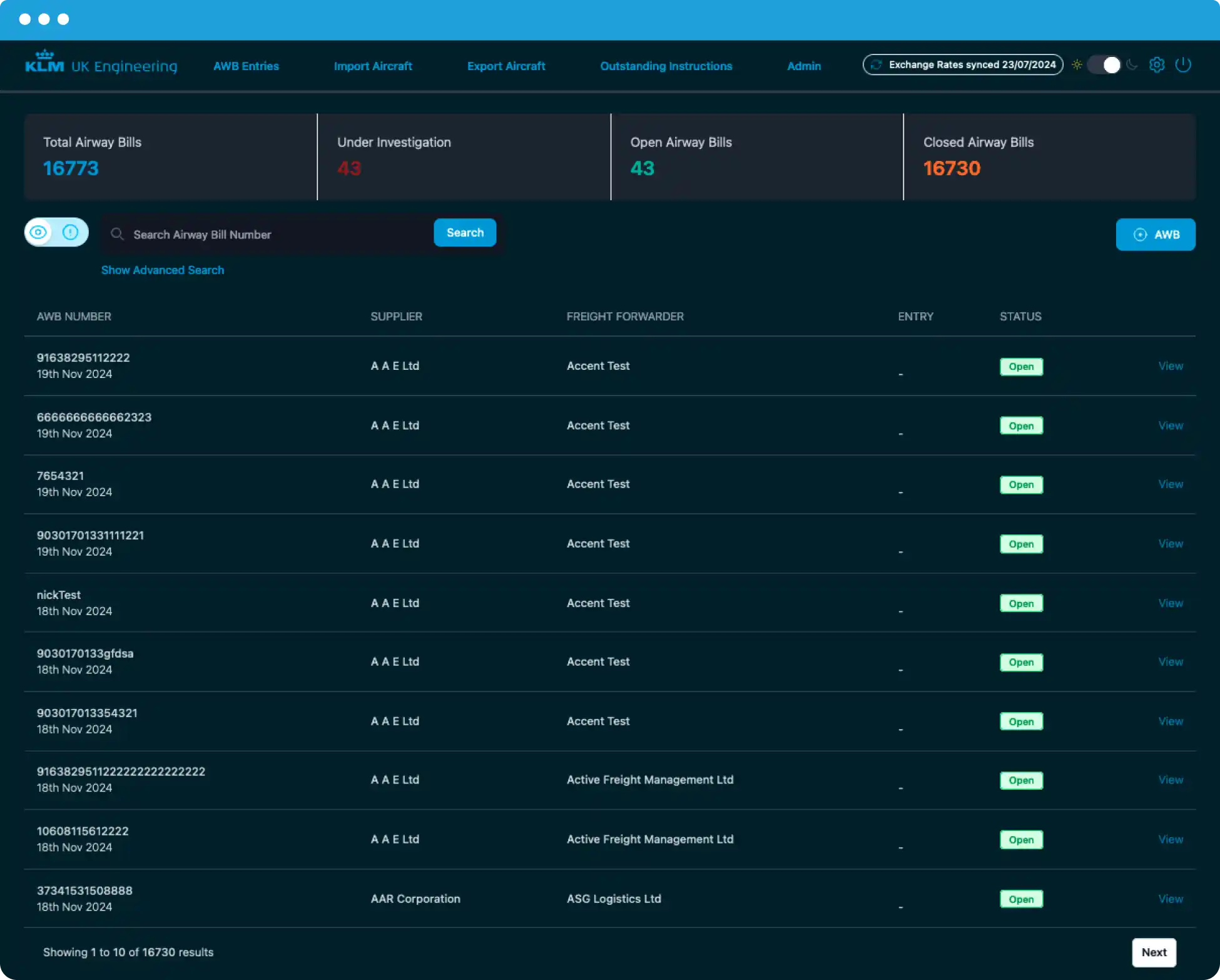Select the eye icon on the view toggle
Viewport: 1220px width, 980px height.
point(39,232)
